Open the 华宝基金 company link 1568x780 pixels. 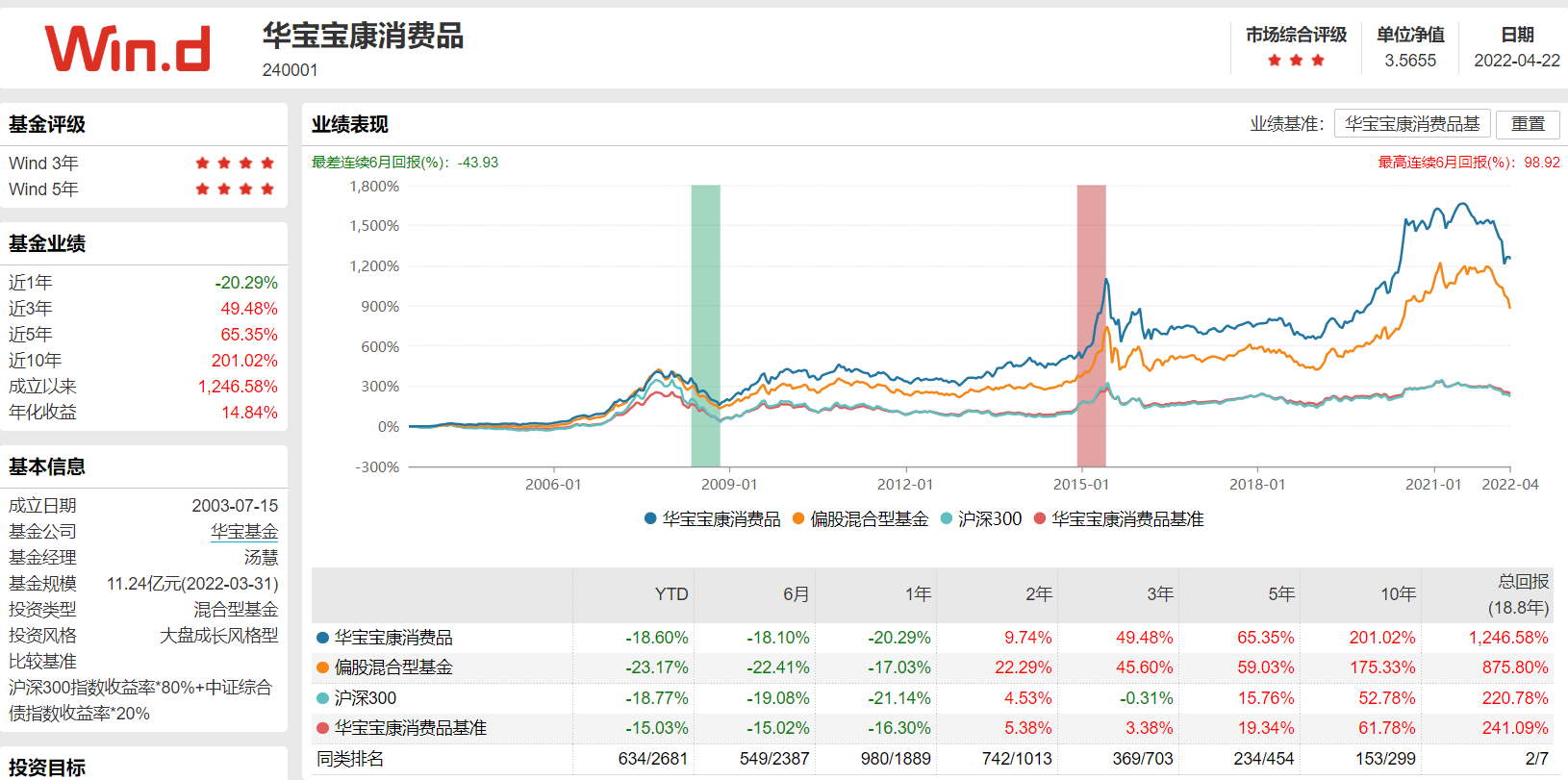tap(244, 532)
